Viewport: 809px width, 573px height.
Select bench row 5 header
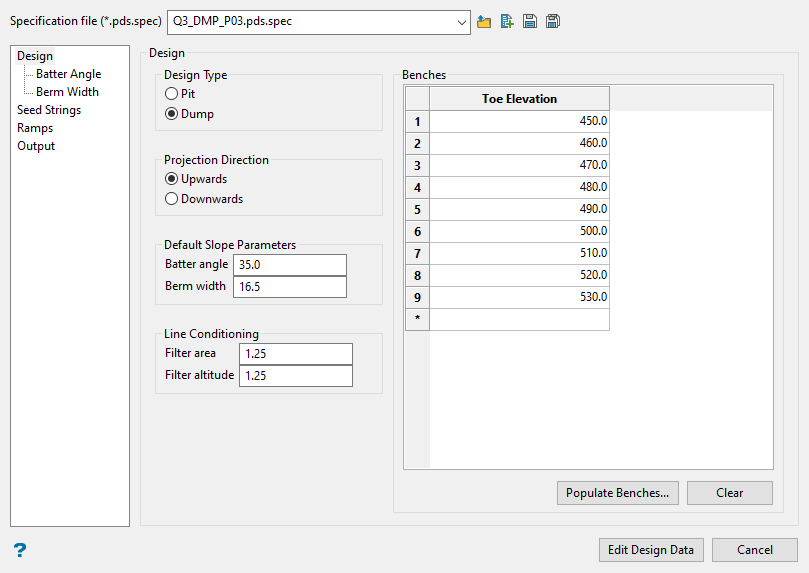[x=417, y=209]
